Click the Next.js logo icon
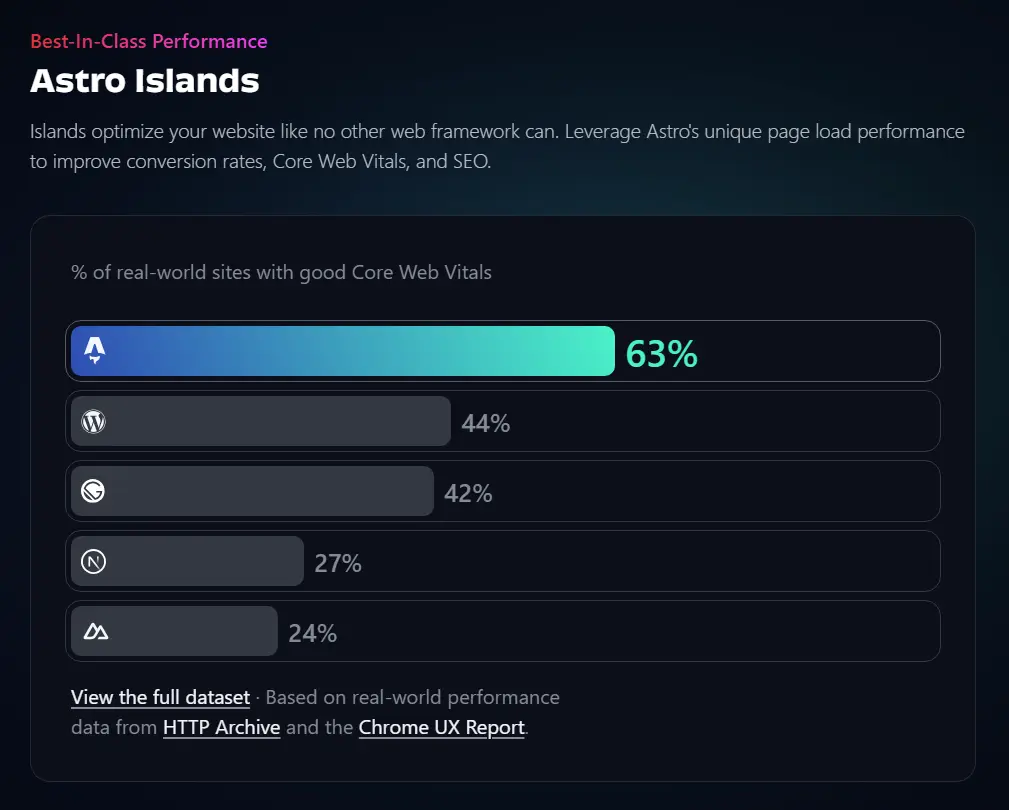This screenshot has width=1009, height=810. (93, 561)
